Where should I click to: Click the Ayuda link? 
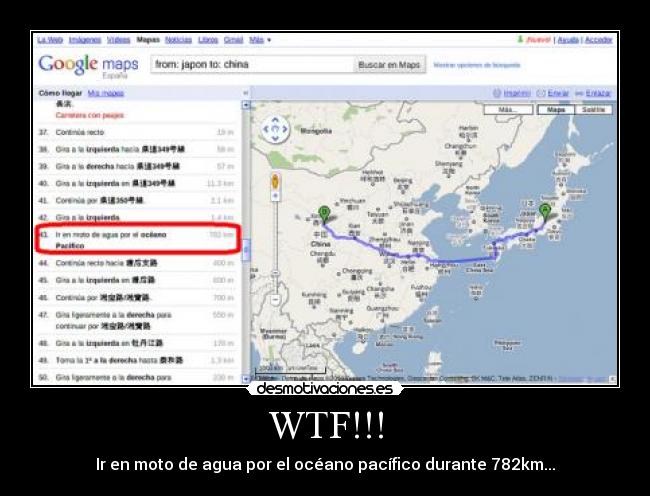point(568,40)
